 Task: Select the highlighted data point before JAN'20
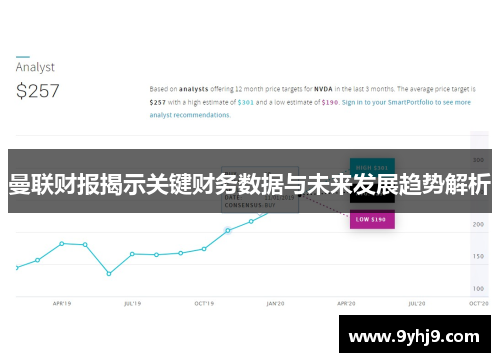point(228,230)
